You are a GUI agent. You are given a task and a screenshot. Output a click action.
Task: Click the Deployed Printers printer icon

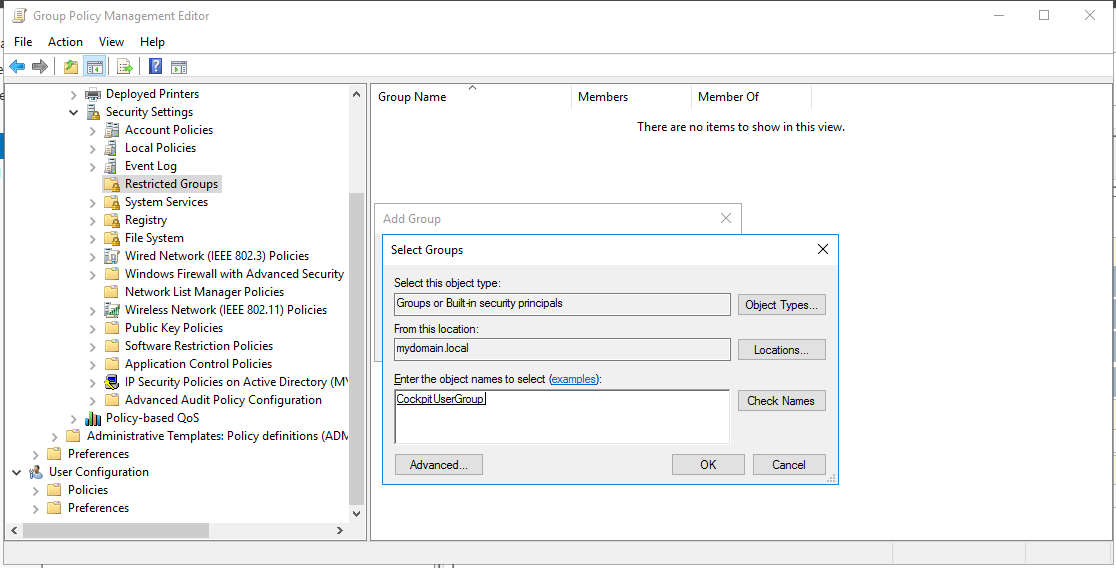[93, 94]
